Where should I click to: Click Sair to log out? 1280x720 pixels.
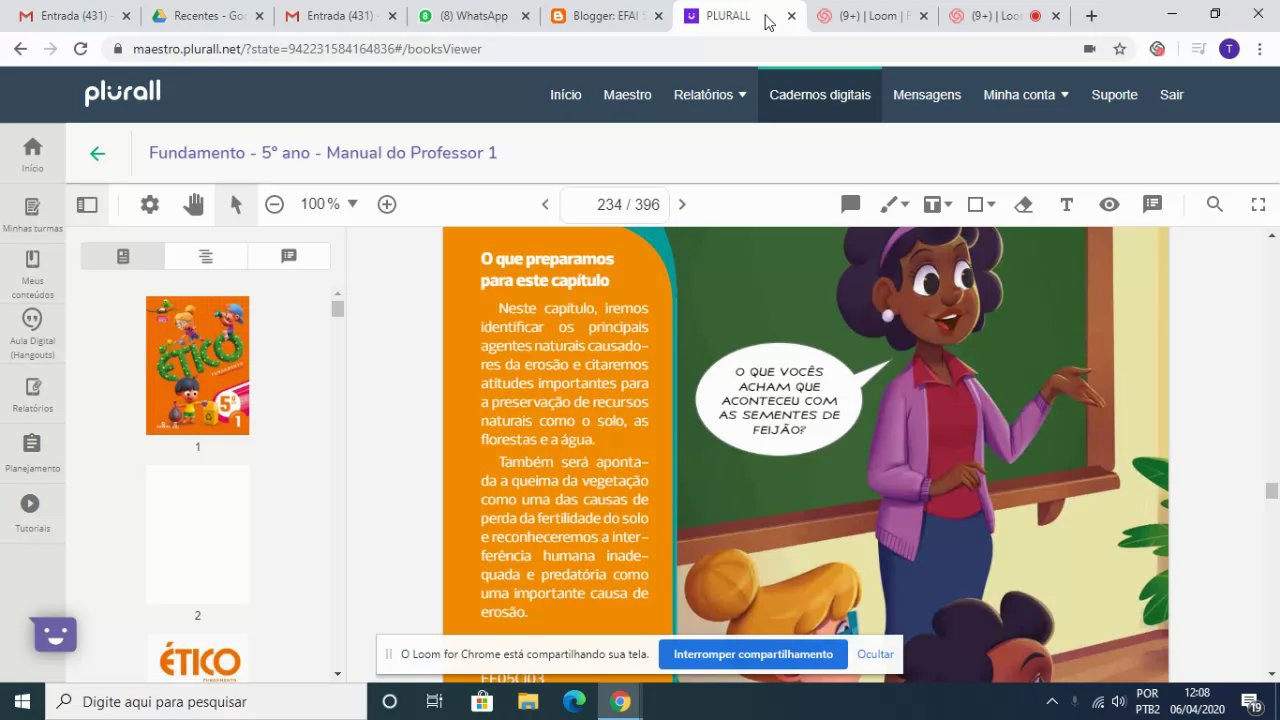pyautogui.click(x=1171, y=95)
